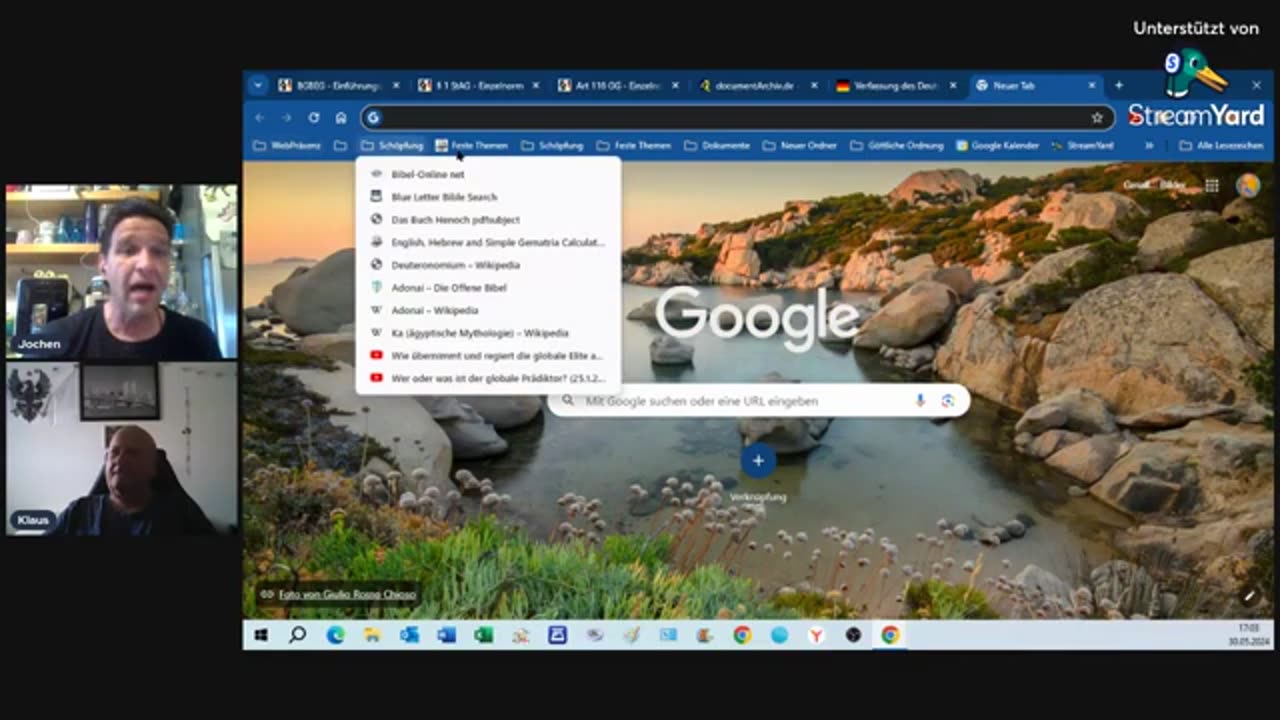This screenshot has height=720, width=1280.
Task: Switch to the documentArchiv.de tab
Action: (x=756, y=86)
